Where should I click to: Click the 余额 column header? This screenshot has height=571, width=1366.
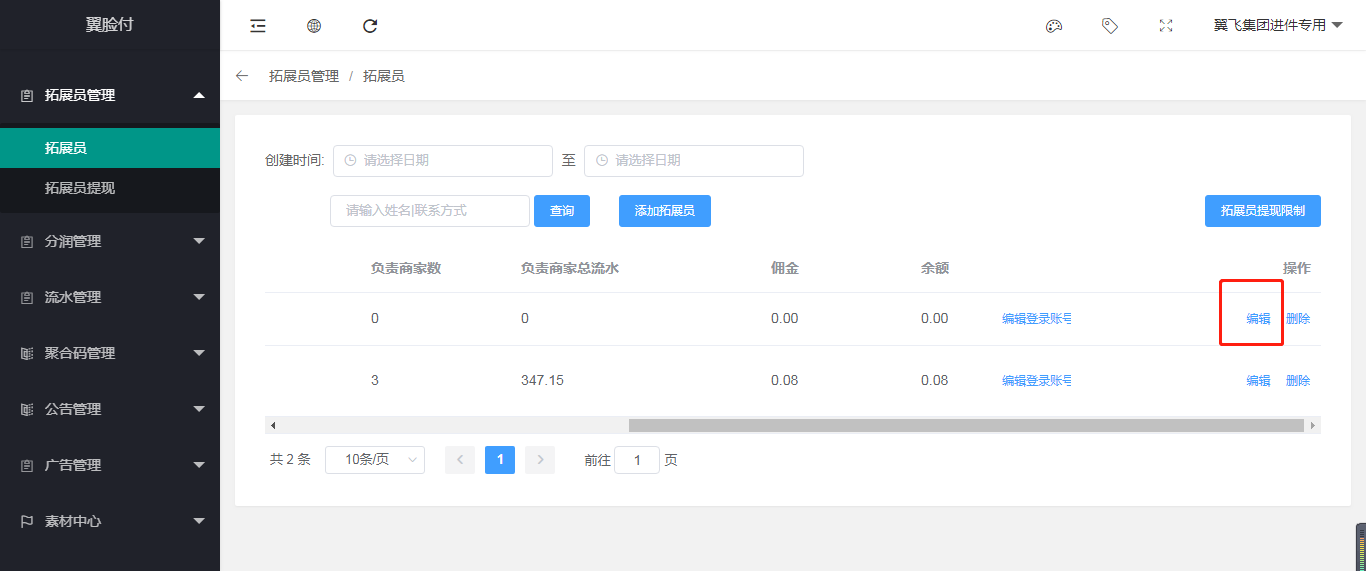[935, 268]
